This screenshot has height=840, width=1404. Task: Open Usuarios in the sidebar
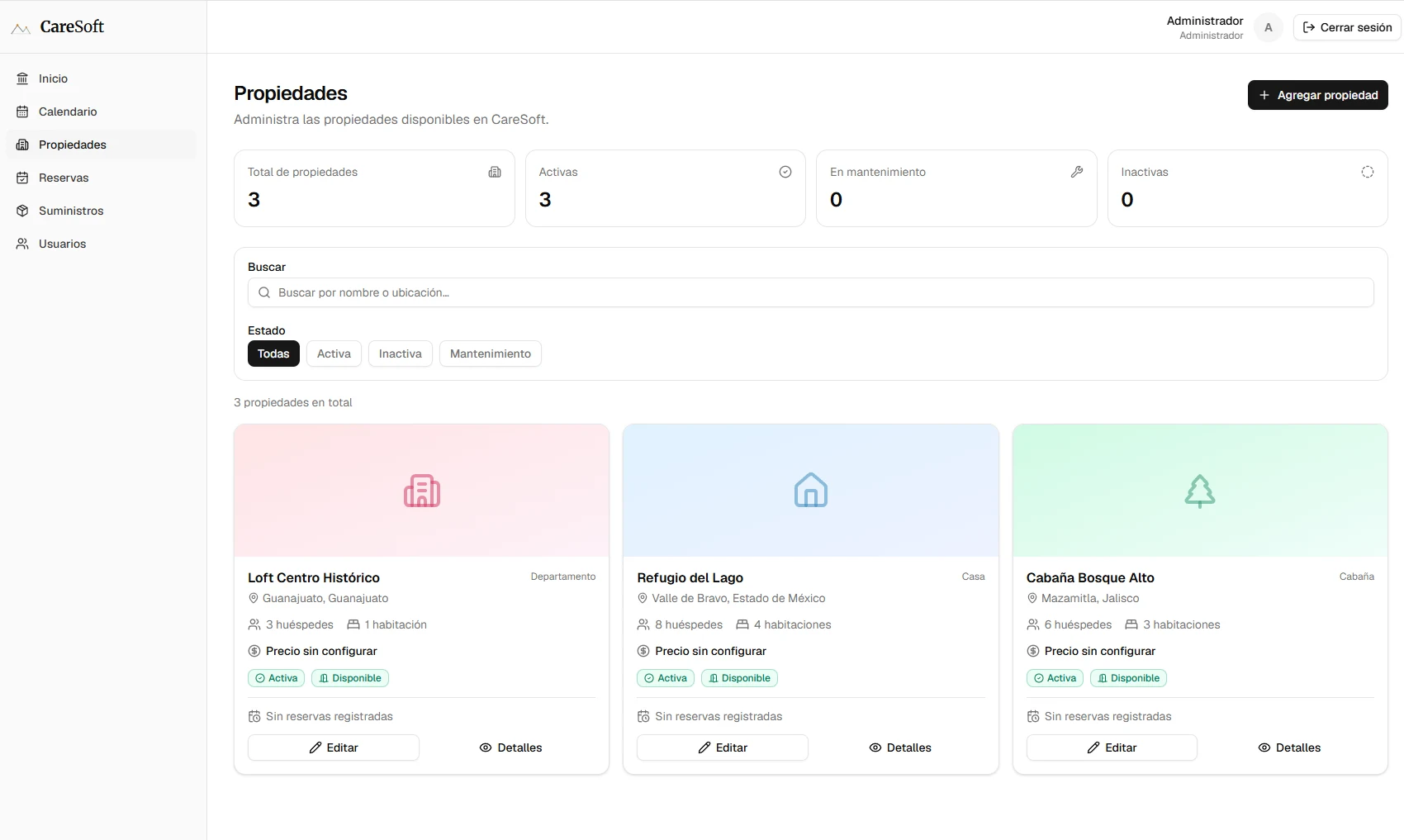click(102, 244)
